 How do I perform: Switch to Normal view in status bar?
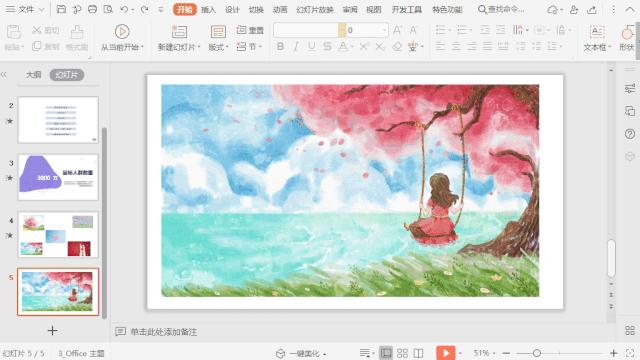tap(386, 353)
